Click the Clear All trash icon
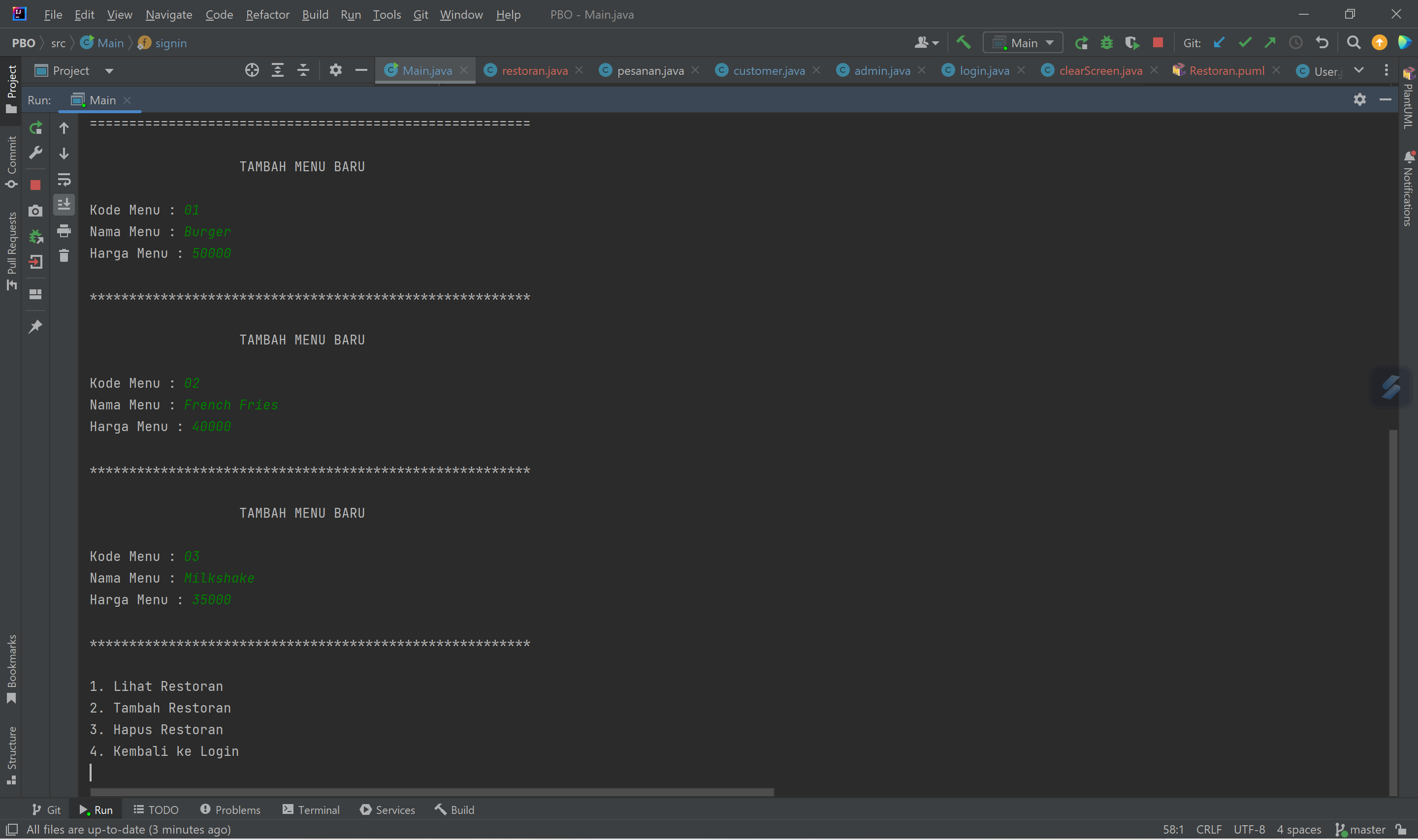This screenshot has height=840, width=1418. pyautogui.click(x=64, y=256)
